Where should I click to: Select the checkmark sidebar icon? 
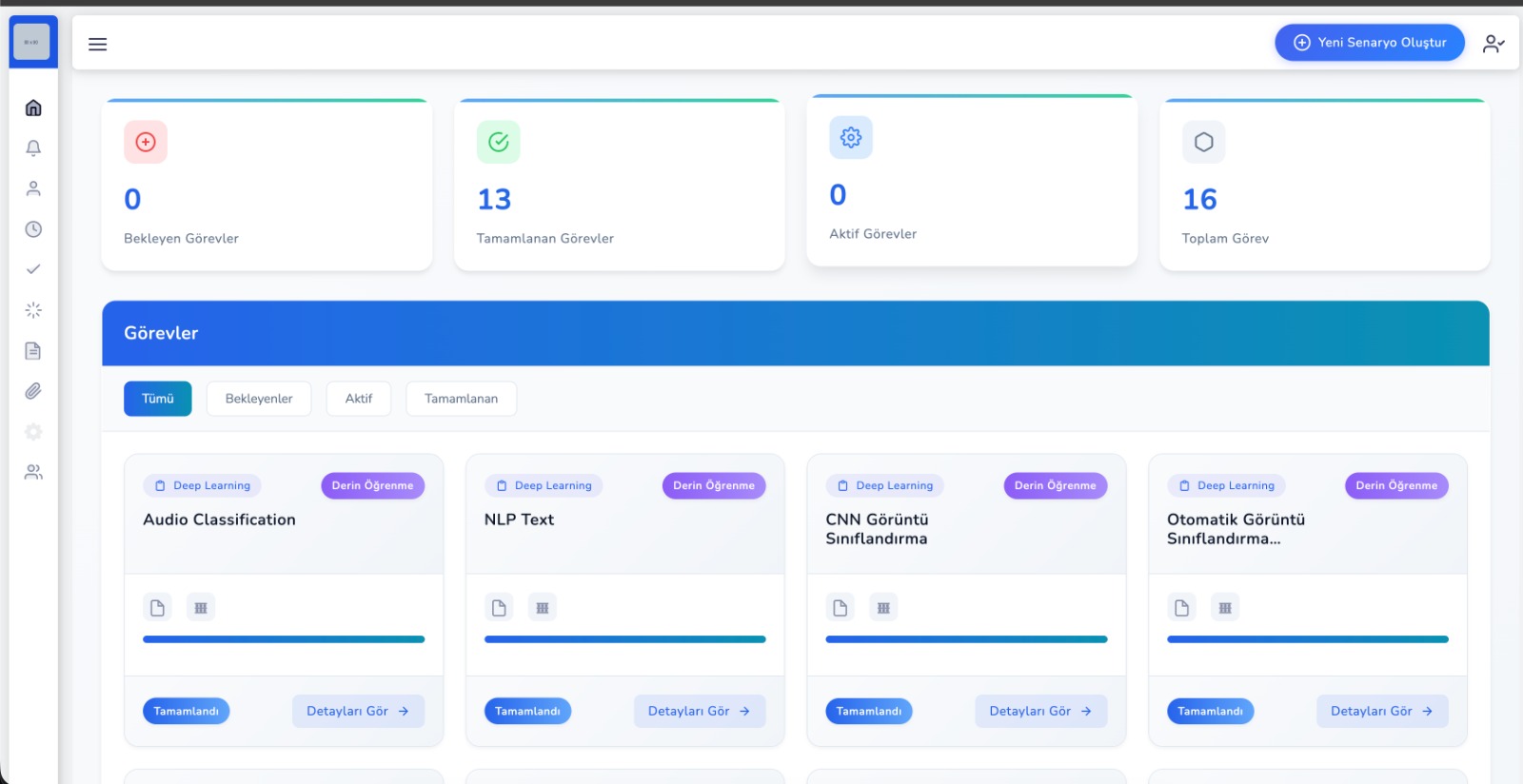(x=33, y=269)
